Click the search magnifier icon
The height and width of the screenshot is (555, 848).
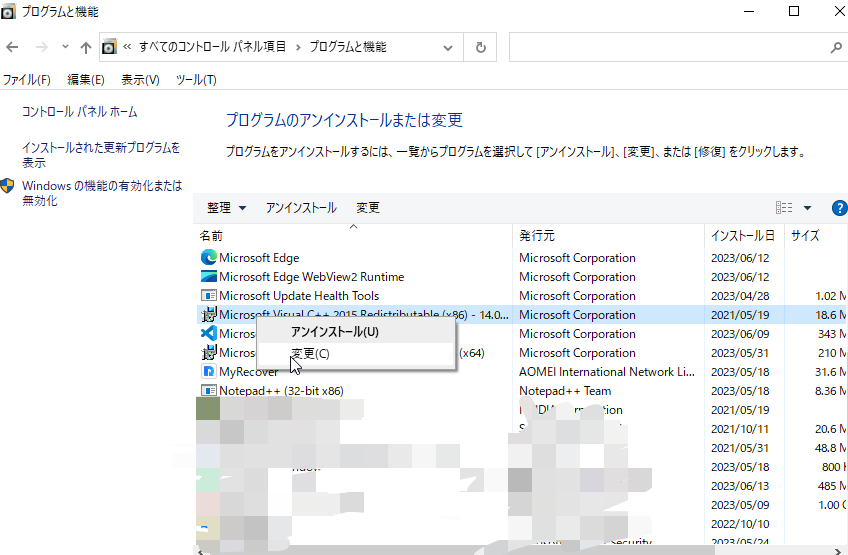(836, 48)
